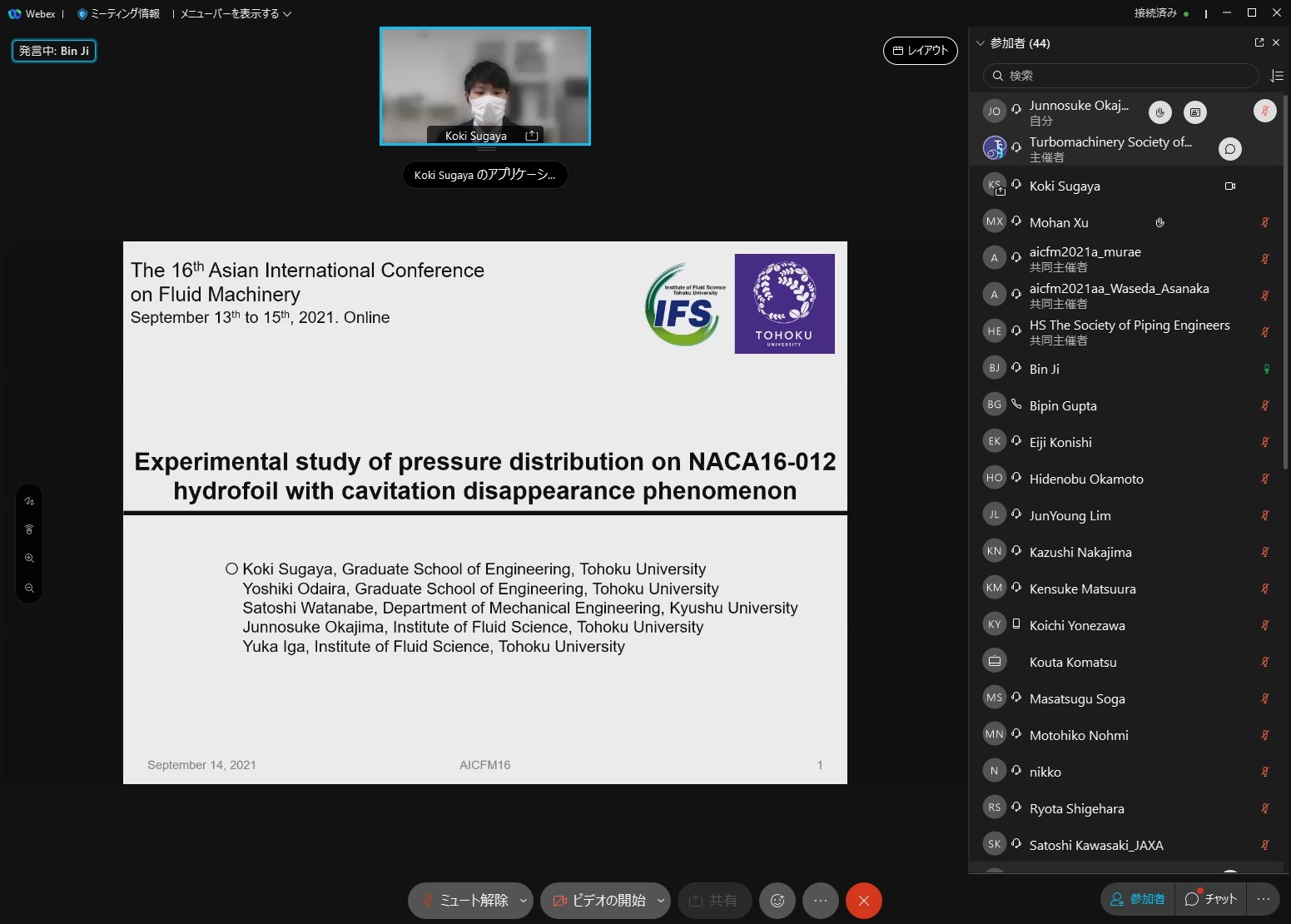Toggle participants panel button
Image resolution: width=1291 pixels, height=924 pixels.
[1138, 899]
